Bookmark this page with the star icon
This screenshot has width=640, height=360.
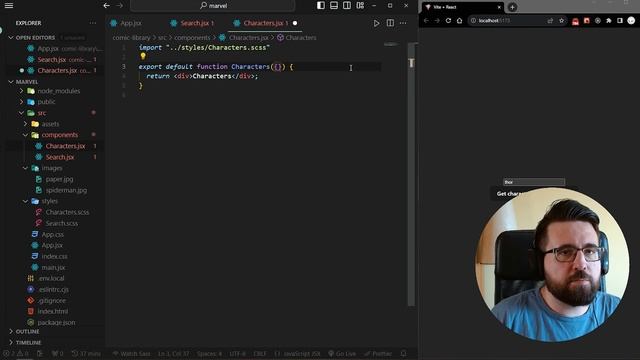tap(562, 20)
